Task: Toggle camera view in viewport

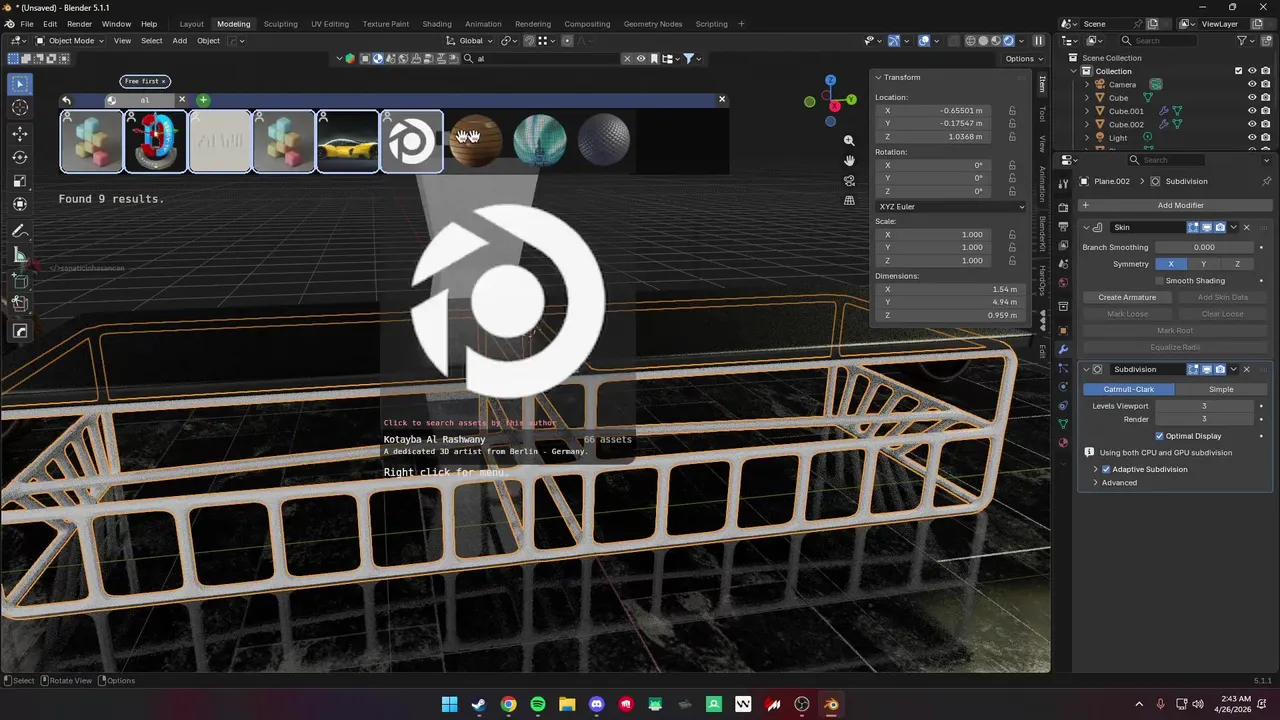Action: pyautogui.click(x=849, y=180)
